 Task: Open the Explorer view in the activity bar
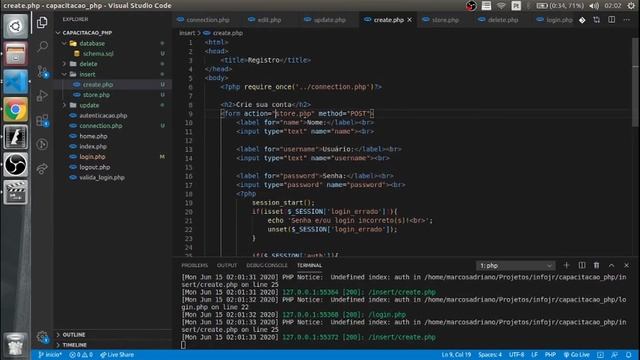click(x=42, y=22)
